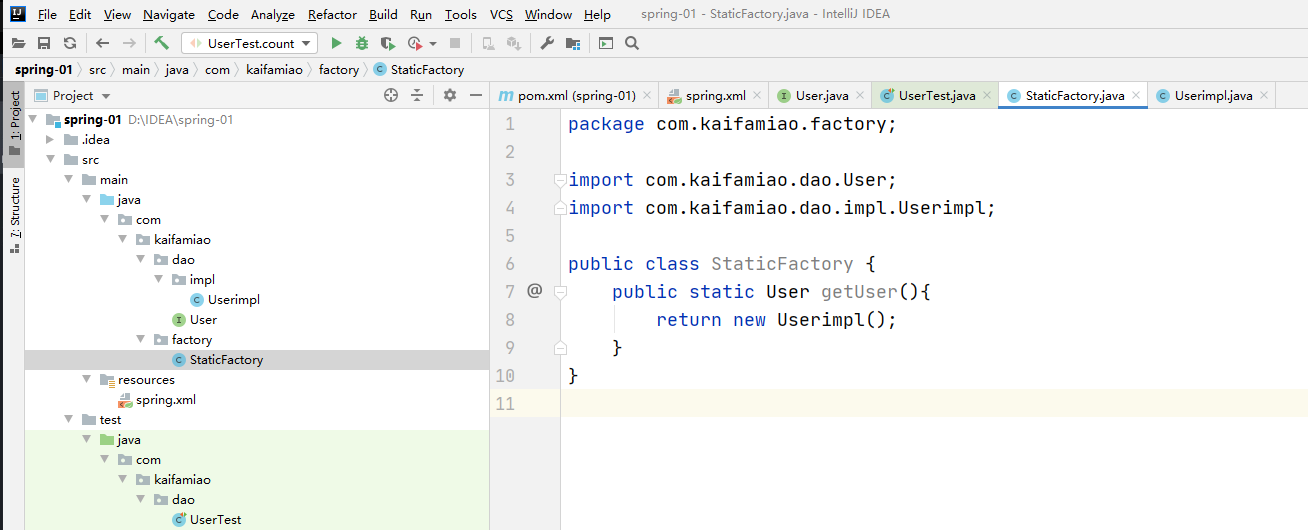Image resolution: width=1308 pixels, height=530 pixels.
Task: Collapse the impl package node
Action: click(159, 280)
